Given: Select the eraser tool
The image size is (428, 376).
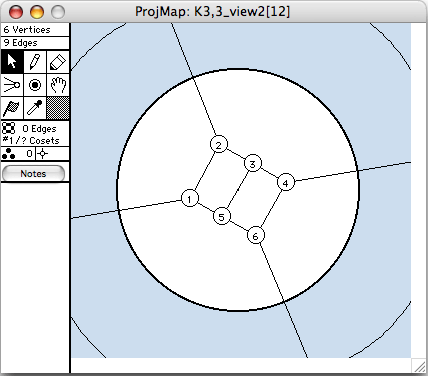Looking at the screenshot, I should tap(58, 62).
